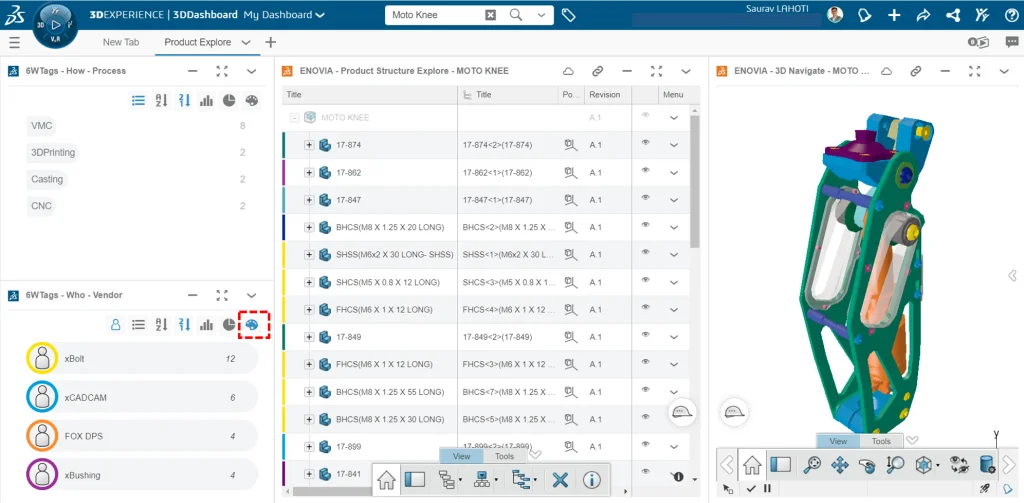Switch to the New Tab tab
1024x503 pixels.
(121, 42)
